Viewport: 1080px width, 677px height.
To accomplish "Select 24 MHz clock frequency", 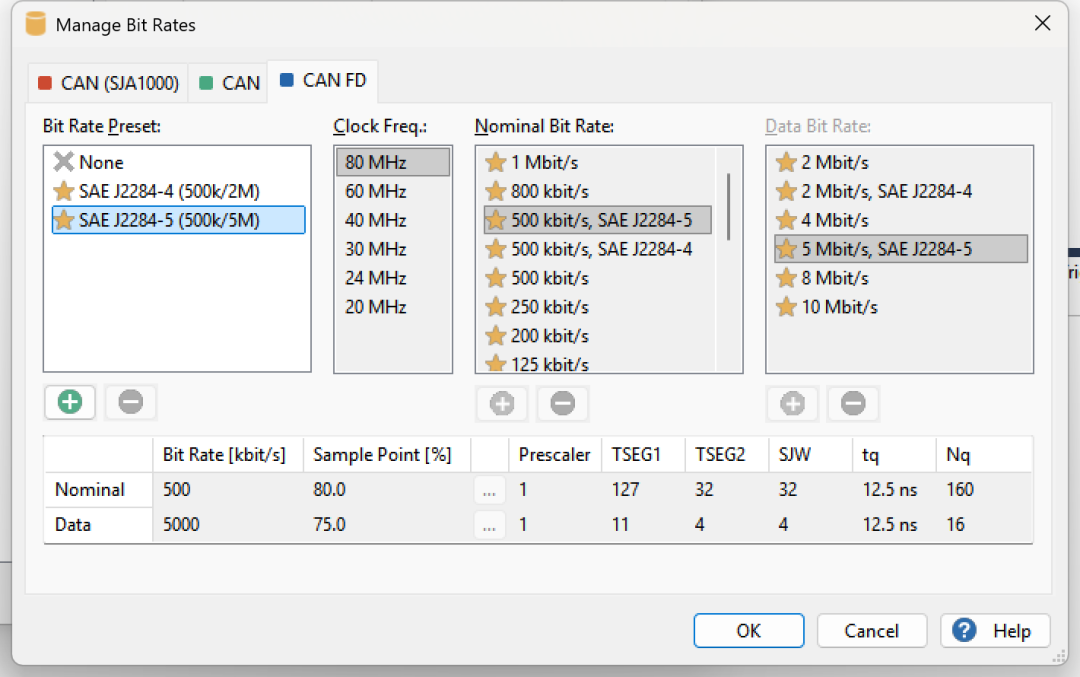I will pos(393,278).
